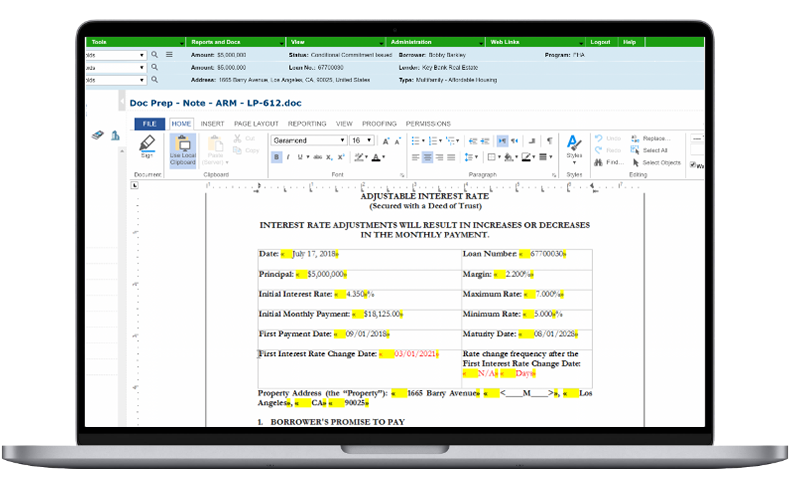This screenshot has width=790, height=493.
Task: Open the font size 16 dropdown
Action: [369, 140]
